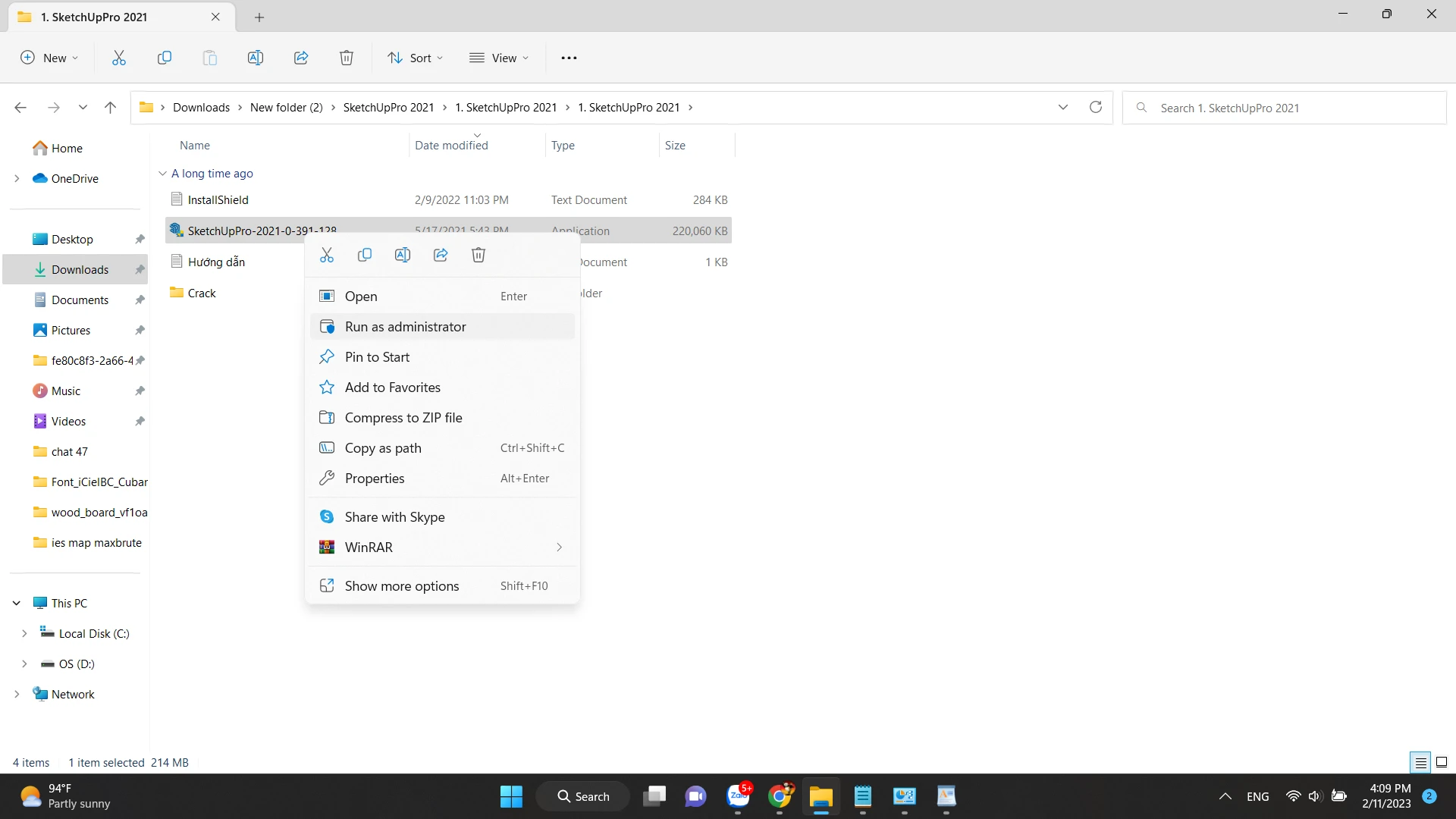
Task: Open the chat app on the taskbar
Action: (x=695, y=796)
